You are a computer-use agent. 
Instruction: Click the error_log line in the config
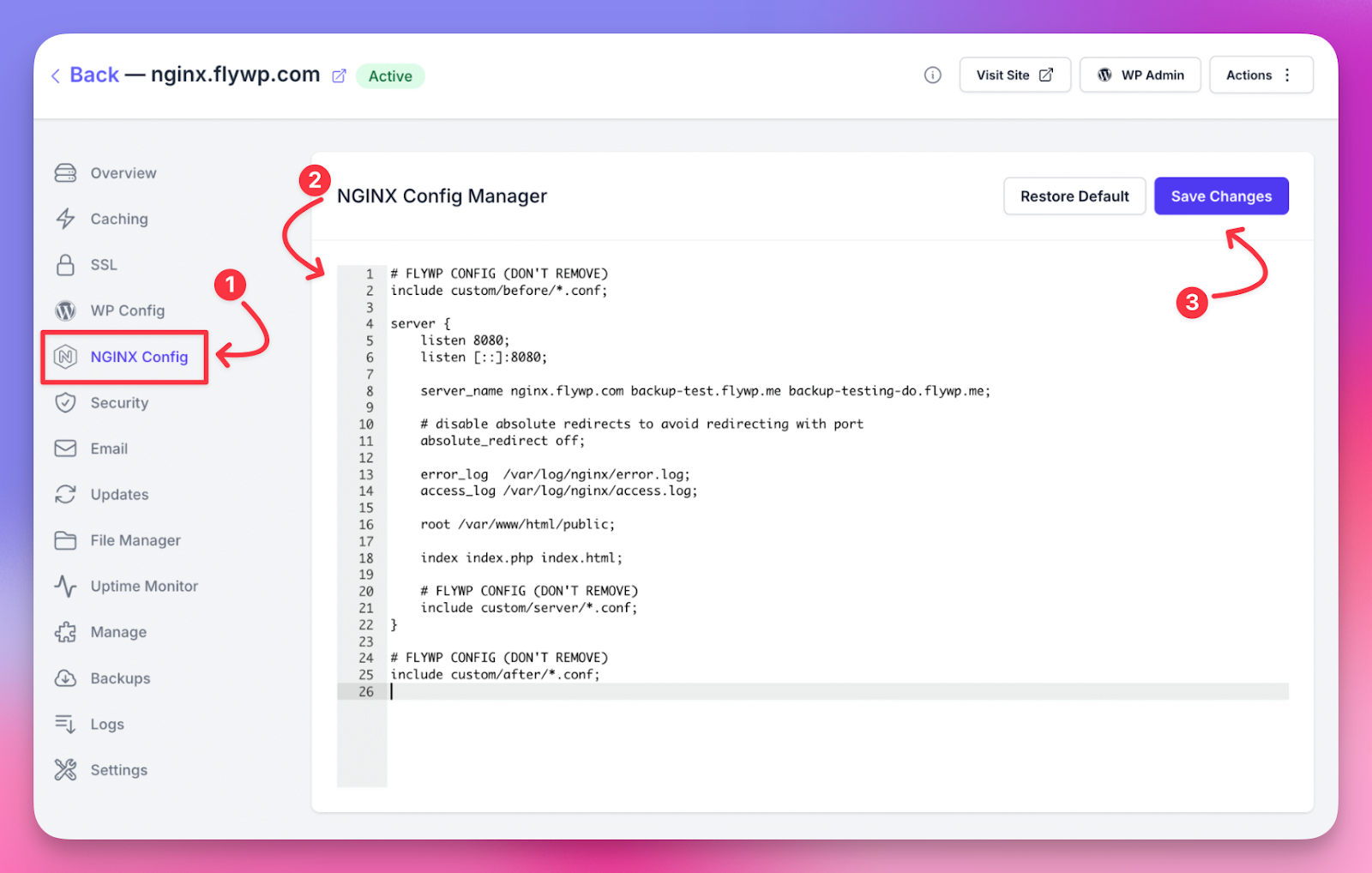point(555,474)
